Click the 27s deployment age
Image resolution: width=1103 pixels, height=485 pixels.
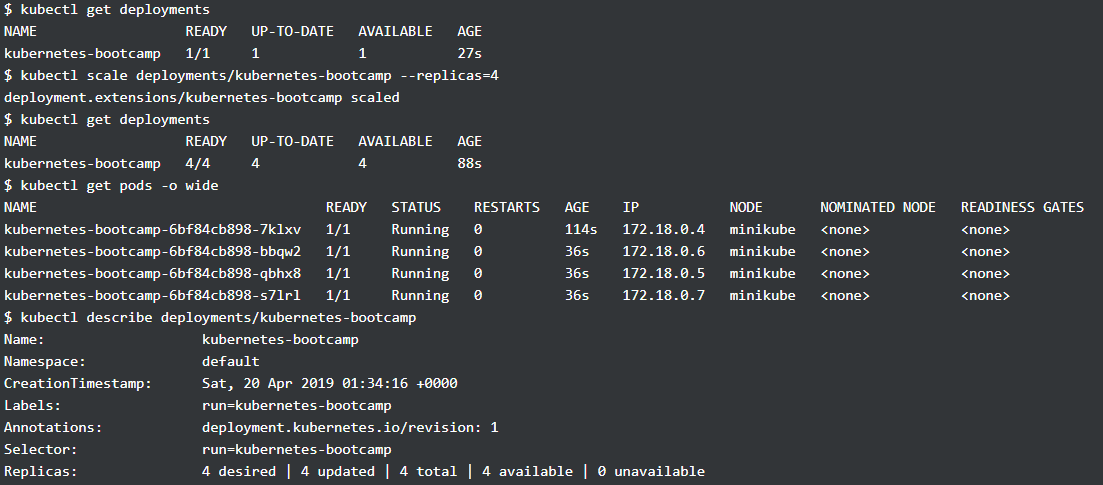click(x=469, y=53)
